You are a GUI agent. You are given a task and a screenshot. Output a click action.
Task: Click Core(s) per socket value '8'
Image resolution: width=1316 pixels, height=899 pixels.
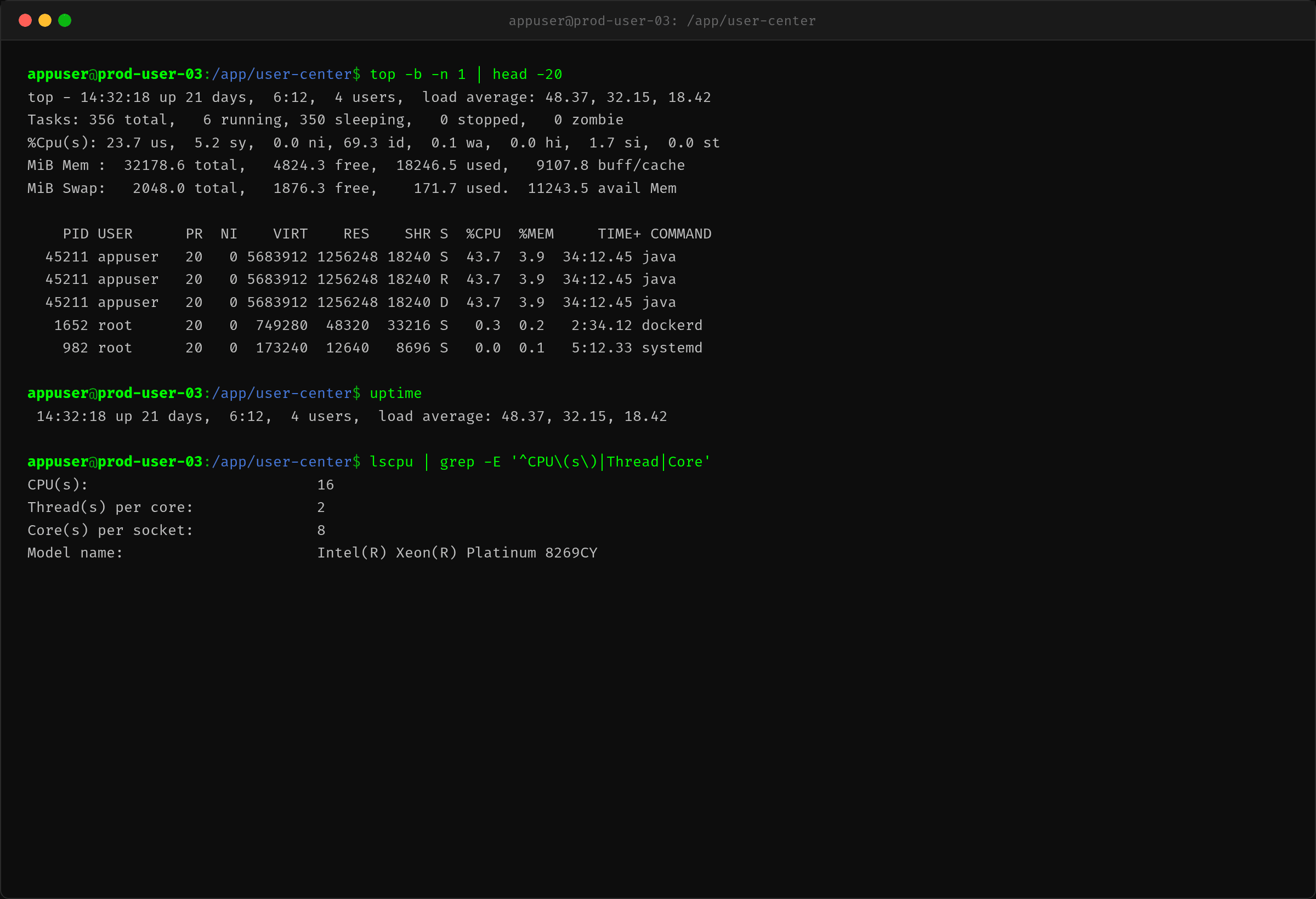click(321, 531)
